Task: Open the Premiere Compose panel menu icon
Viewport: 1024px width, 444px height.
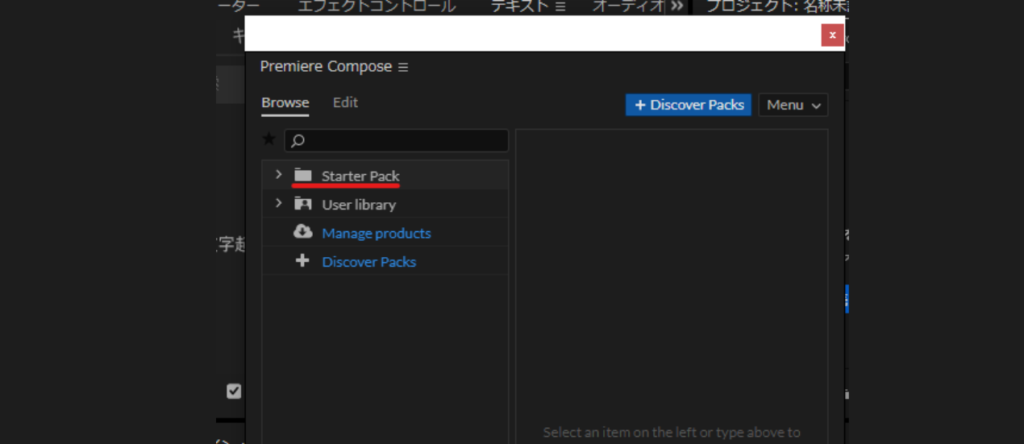Action: point(403,67)
